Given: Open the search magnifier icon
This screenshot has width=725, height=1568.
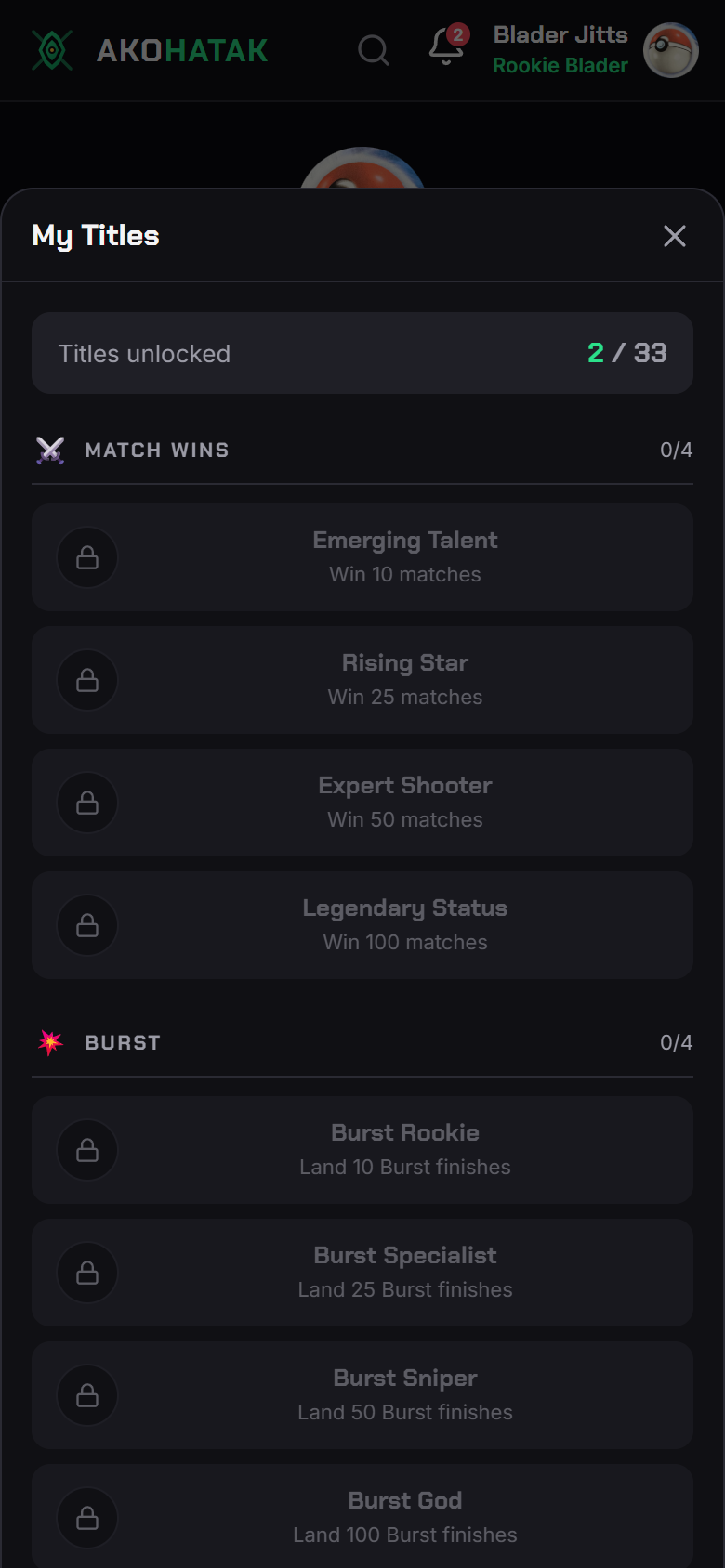Looking at the screenshot, I should pyautogui.click(x=374, y=50).
